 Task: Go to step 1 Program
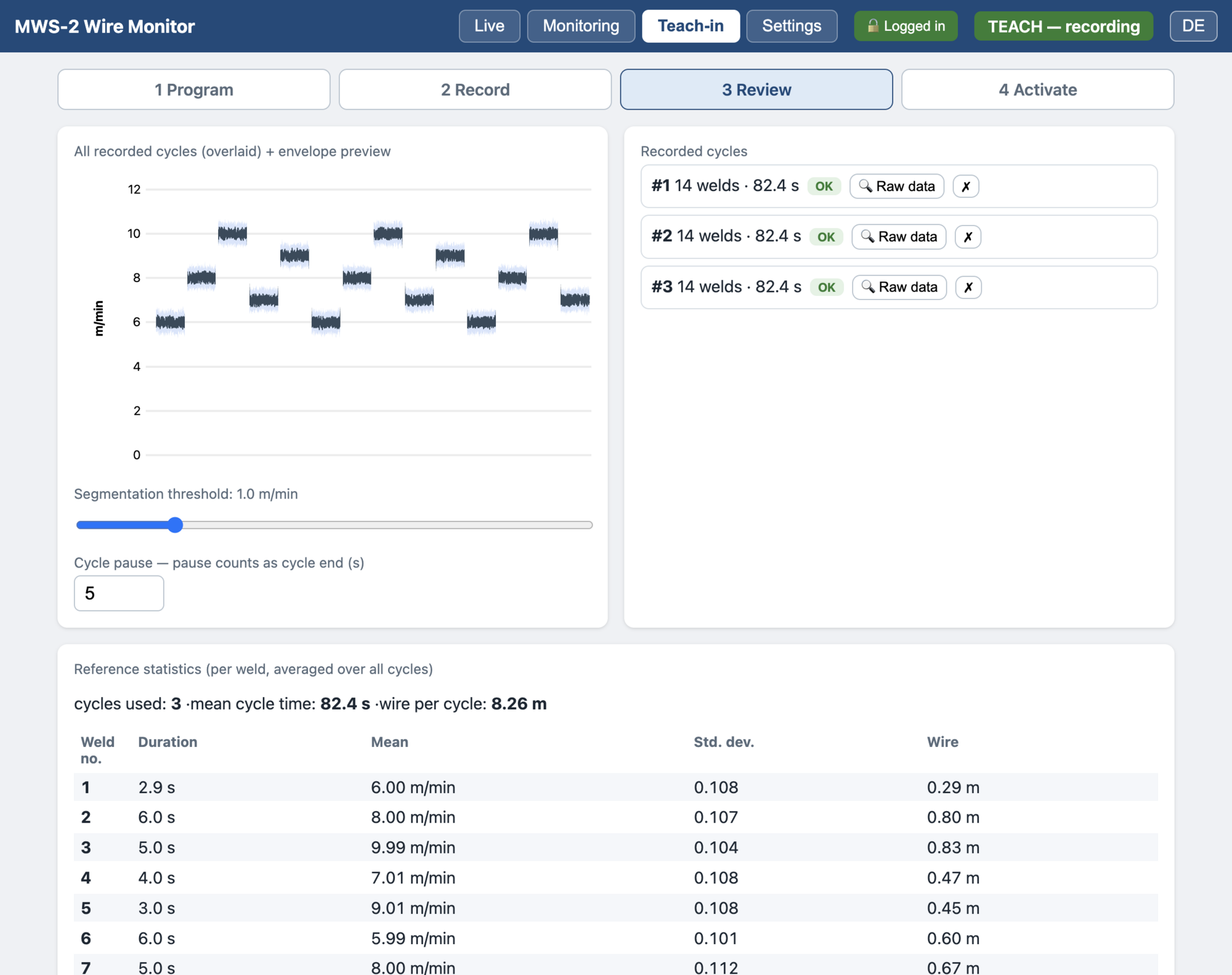(194, 89)
